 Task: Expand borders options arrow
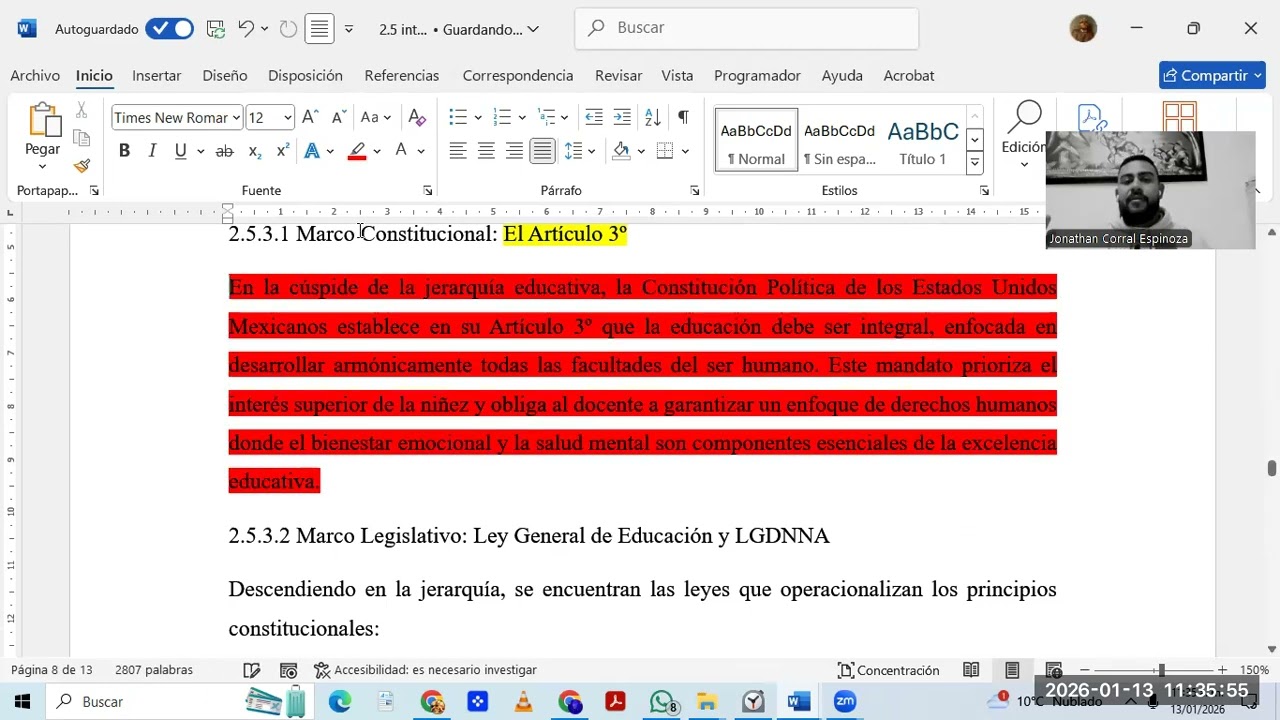(x=685, y=151)
